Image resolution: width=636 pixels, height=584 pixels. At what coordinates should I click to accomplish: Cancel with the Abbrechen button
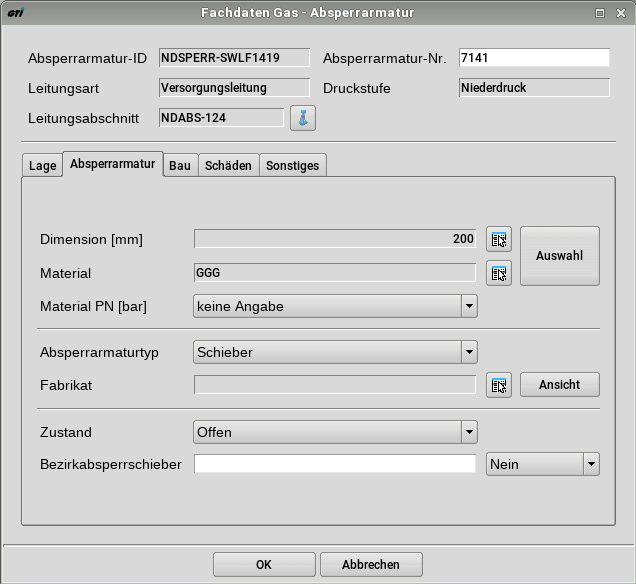pyautogui.click(x=370, y=564)
